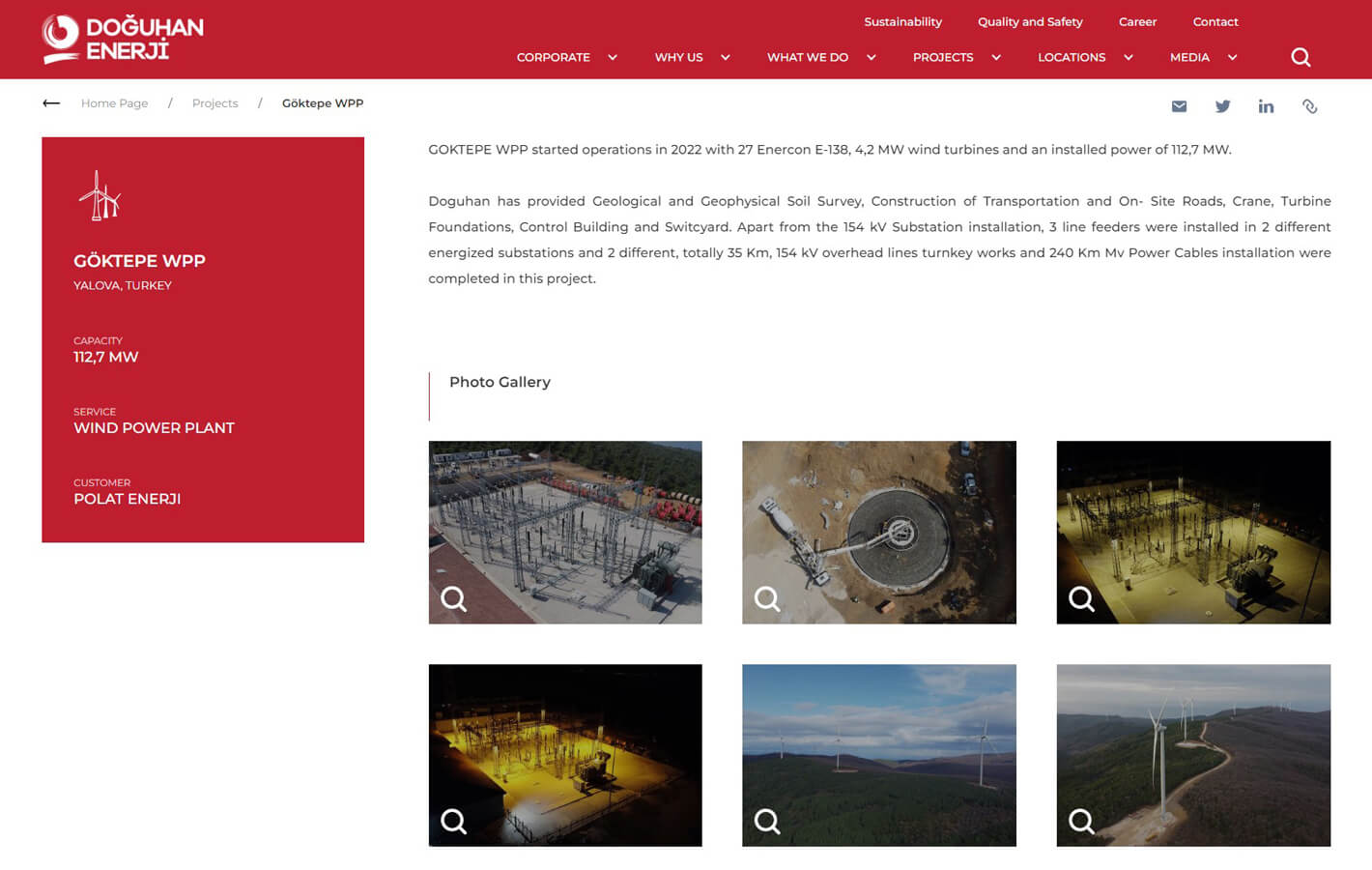Open the WHY US menu

tap(678, 57)
